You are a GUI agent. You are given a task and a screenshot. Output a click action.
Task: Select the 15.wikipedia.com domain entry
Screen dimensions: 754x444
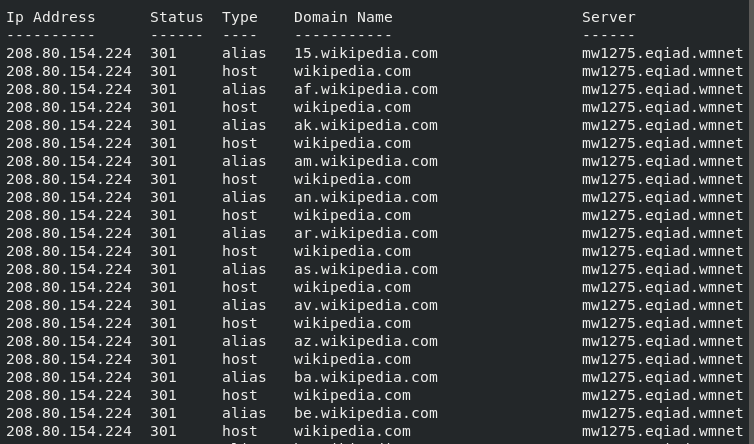[365, 53]
